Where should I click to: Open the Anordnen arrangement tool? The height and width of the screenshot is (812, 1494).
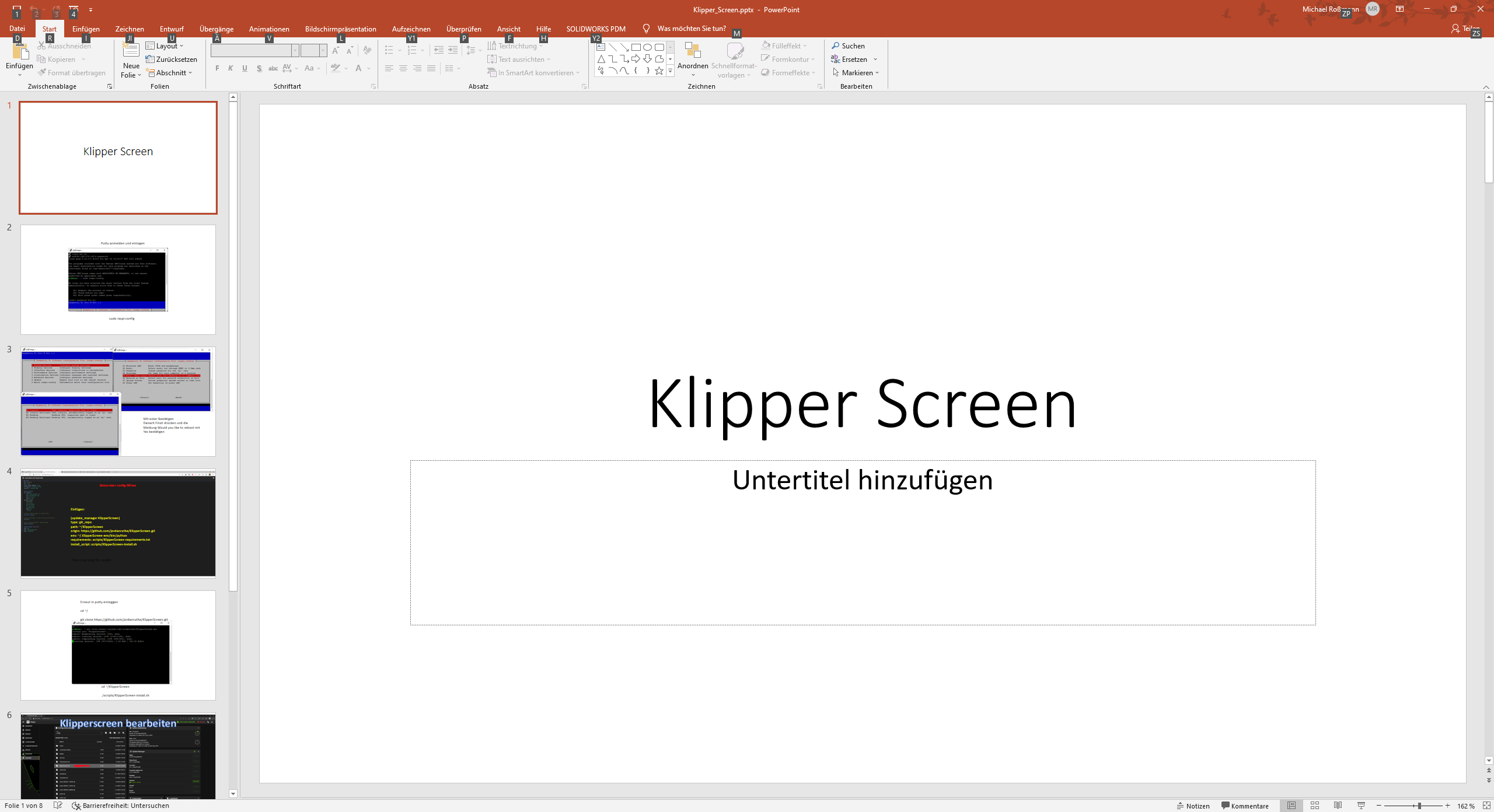tap(693, 58)
